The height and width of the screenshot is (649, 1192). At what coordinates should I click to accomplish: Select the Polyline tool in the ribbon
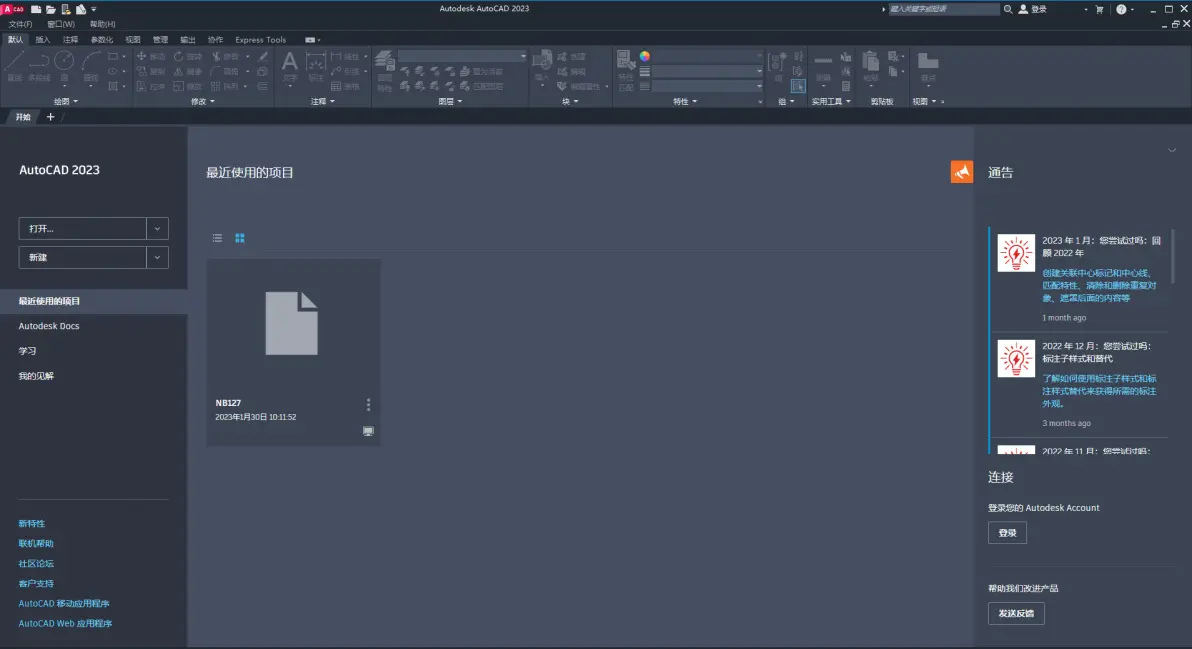click(x=39, y=65)
